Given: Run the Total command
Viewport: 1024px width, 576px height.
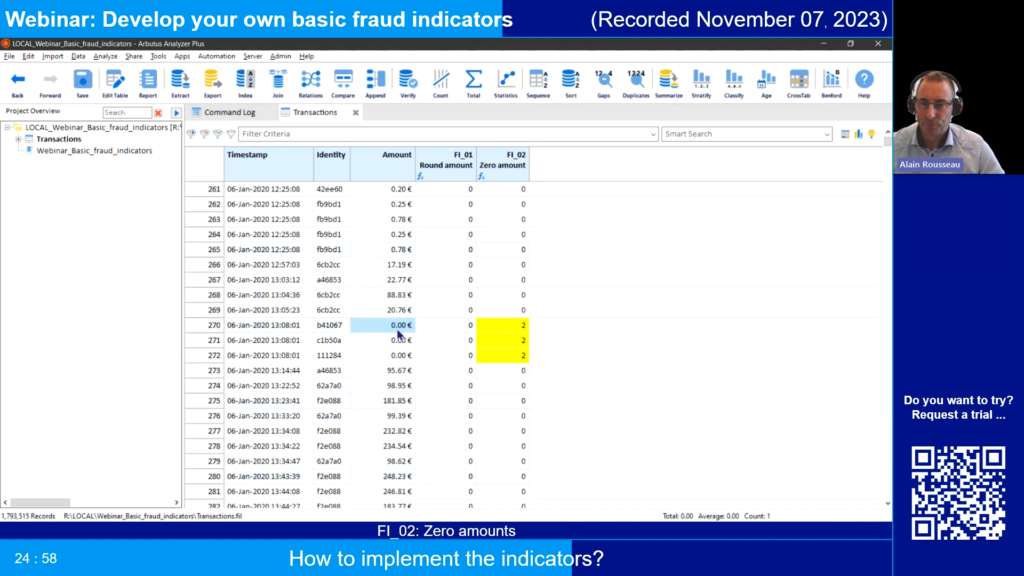Looking at the screenshot, I should coord(473,84).
